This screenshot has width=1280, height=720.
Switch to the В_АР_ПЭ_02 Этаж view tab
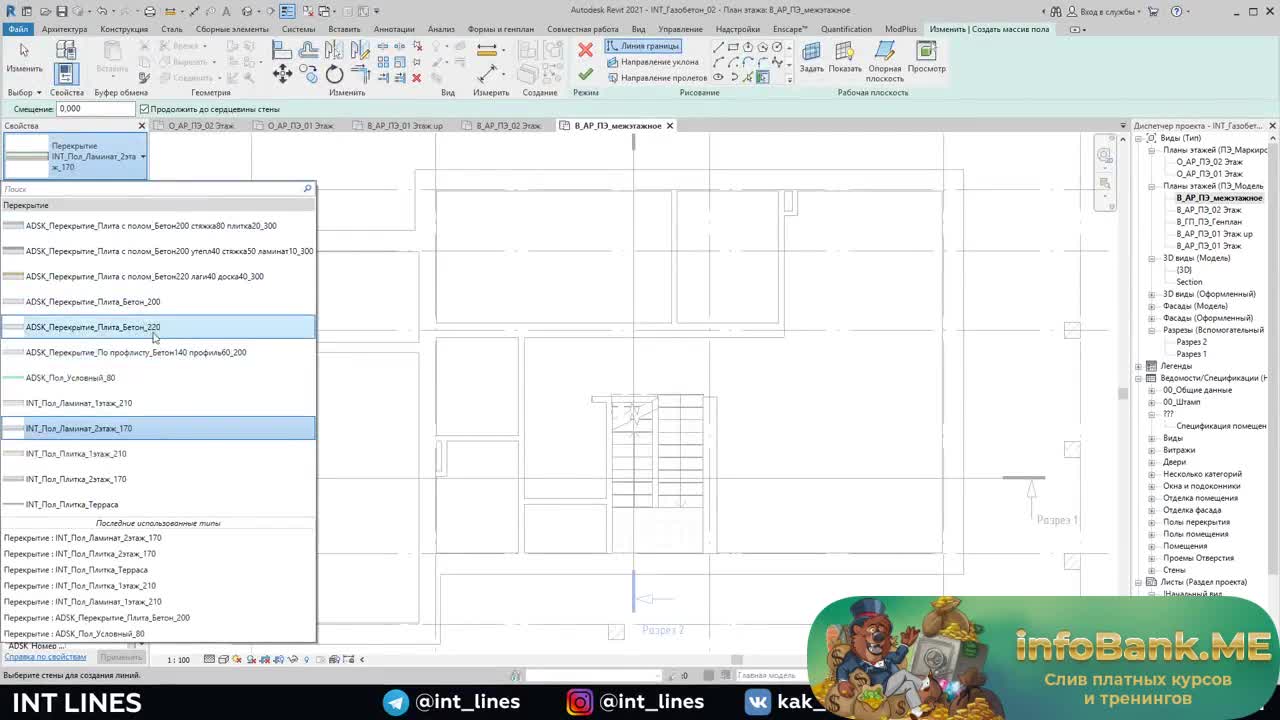507,126
